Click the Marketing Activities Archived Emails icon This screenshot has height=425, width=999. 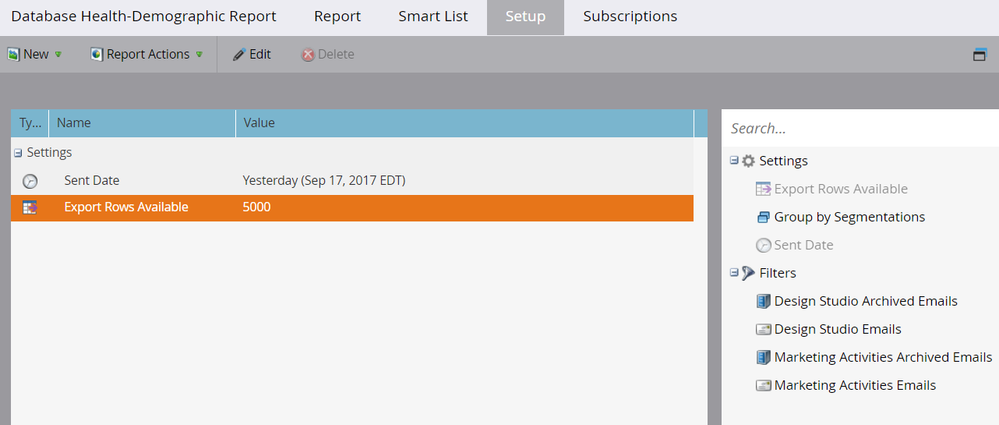coord(763,357)
